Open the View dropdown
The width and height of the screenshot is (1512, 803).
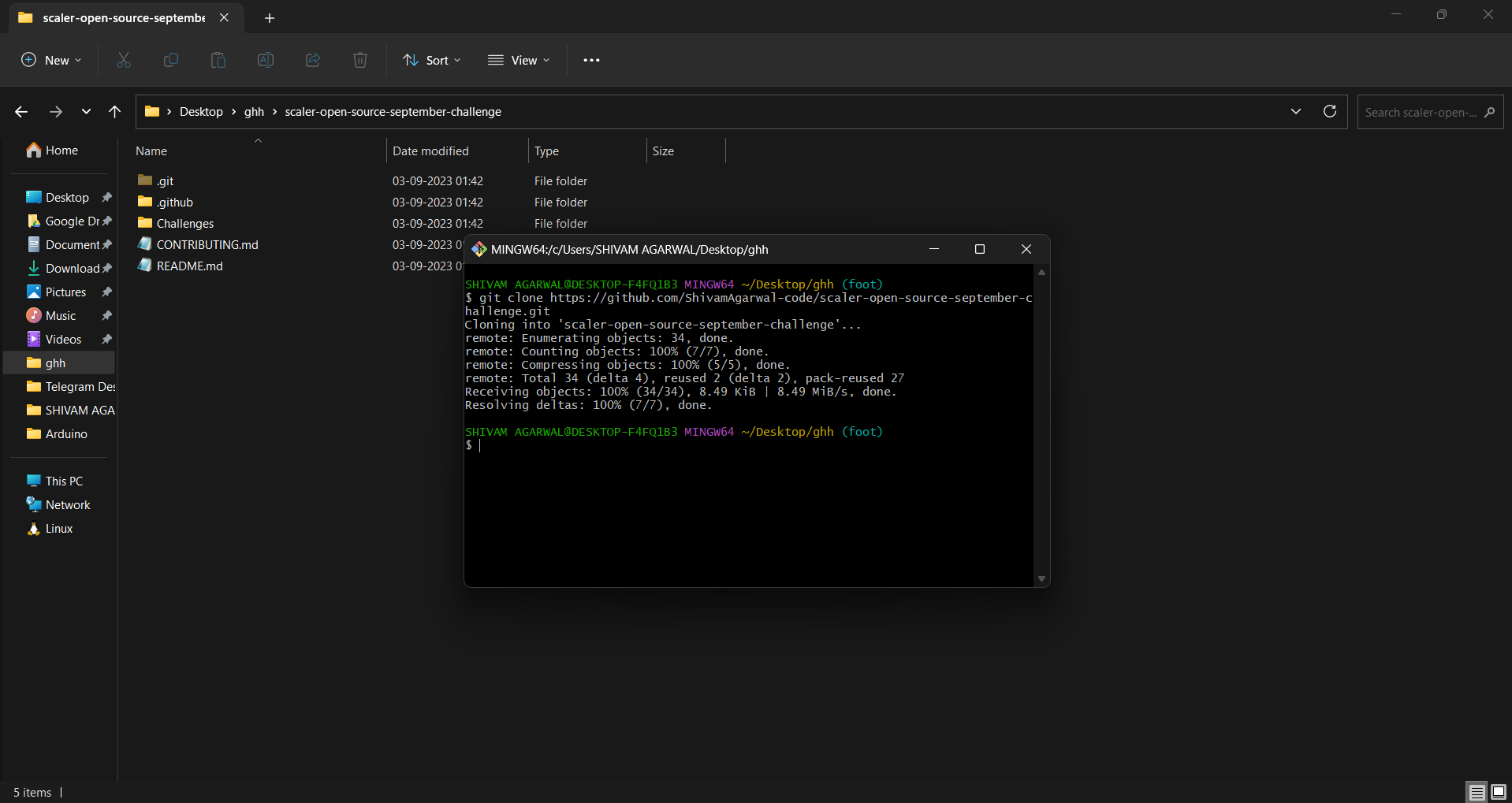click(x=518, y=60)
